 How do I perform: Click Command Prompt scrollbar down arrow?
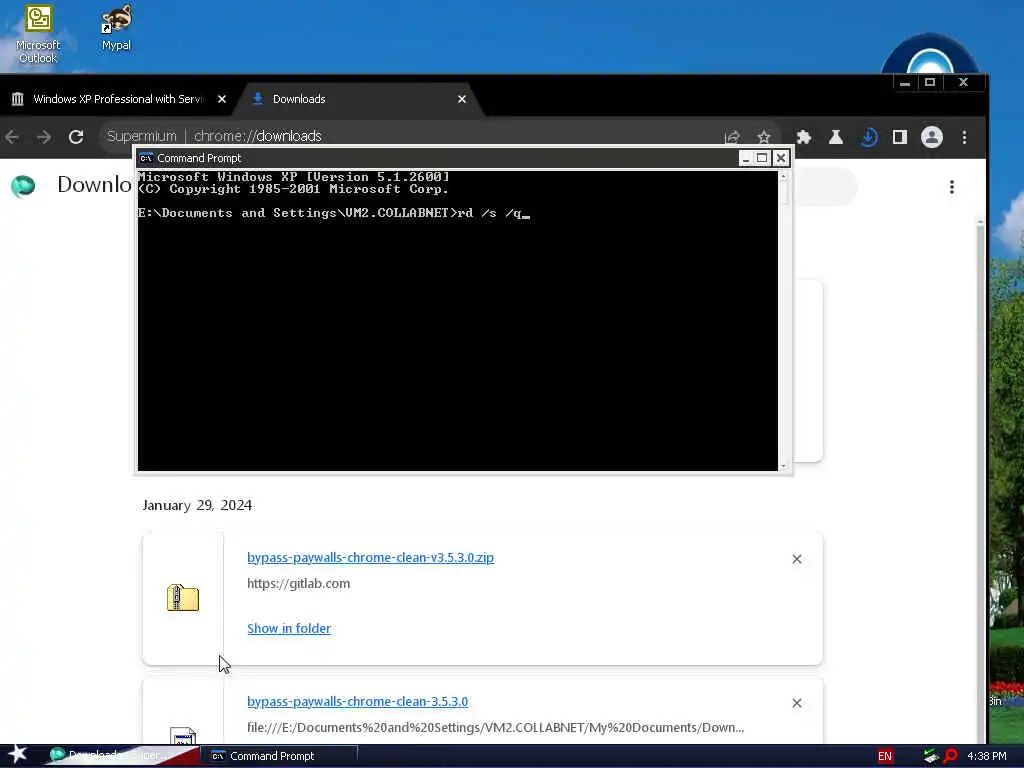pyautogui.click(x=784, y=466)
